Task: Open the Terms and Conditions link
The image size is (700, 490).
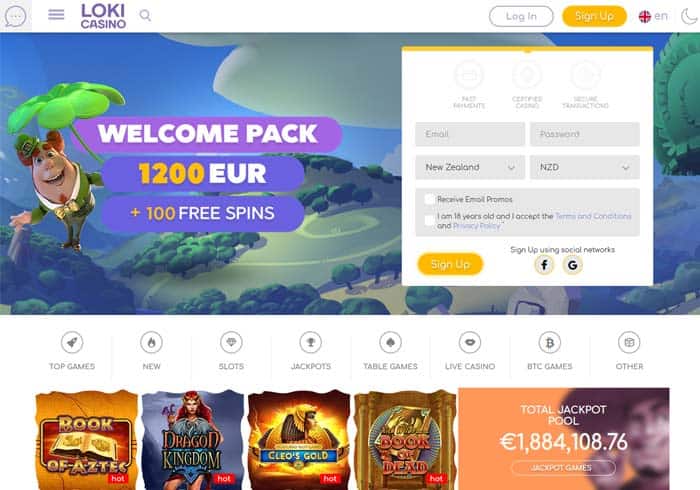Action: 593,216
